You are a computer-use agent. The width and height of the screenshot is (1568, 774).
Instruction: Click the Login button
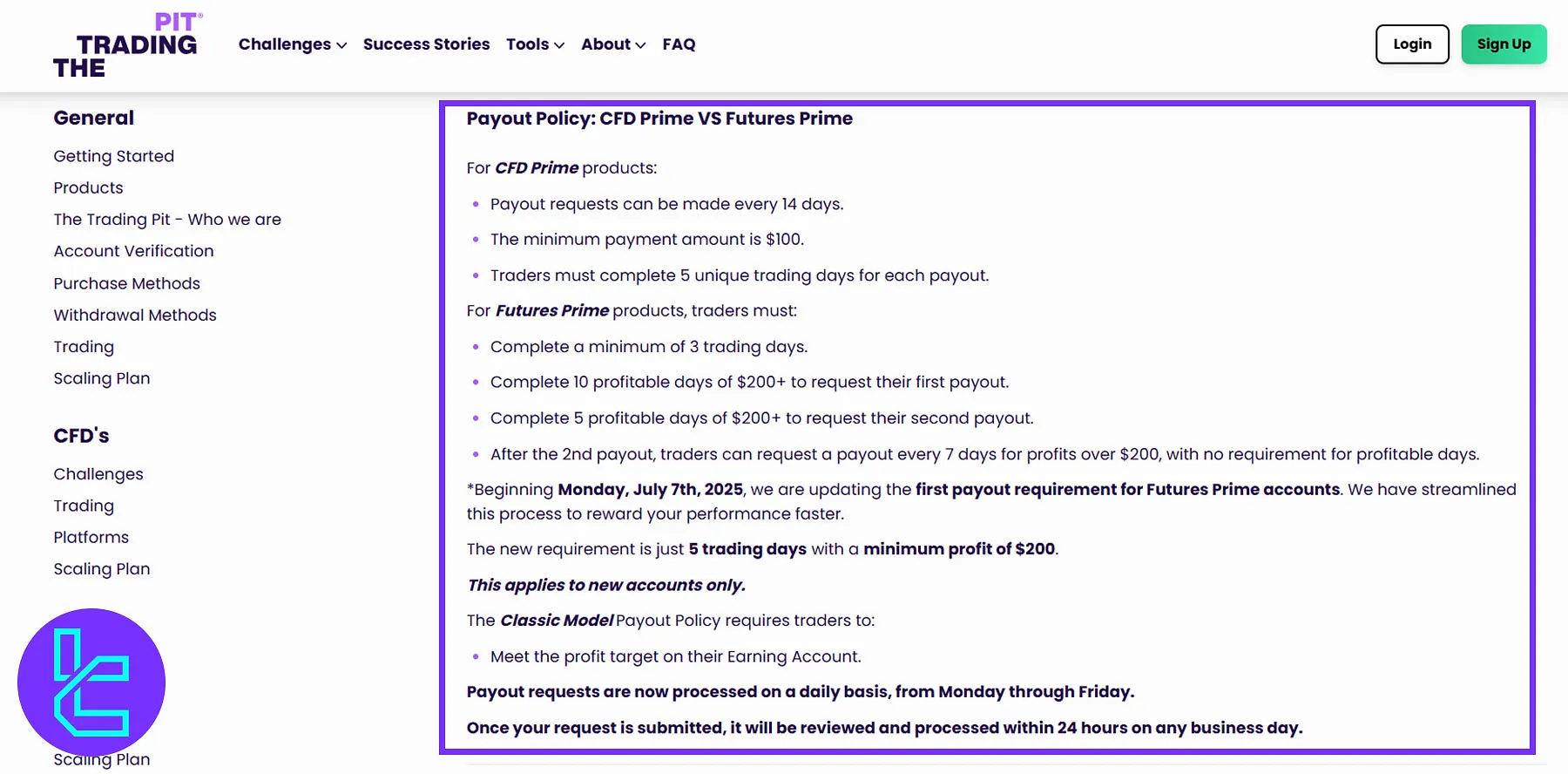pos(1411,44)
